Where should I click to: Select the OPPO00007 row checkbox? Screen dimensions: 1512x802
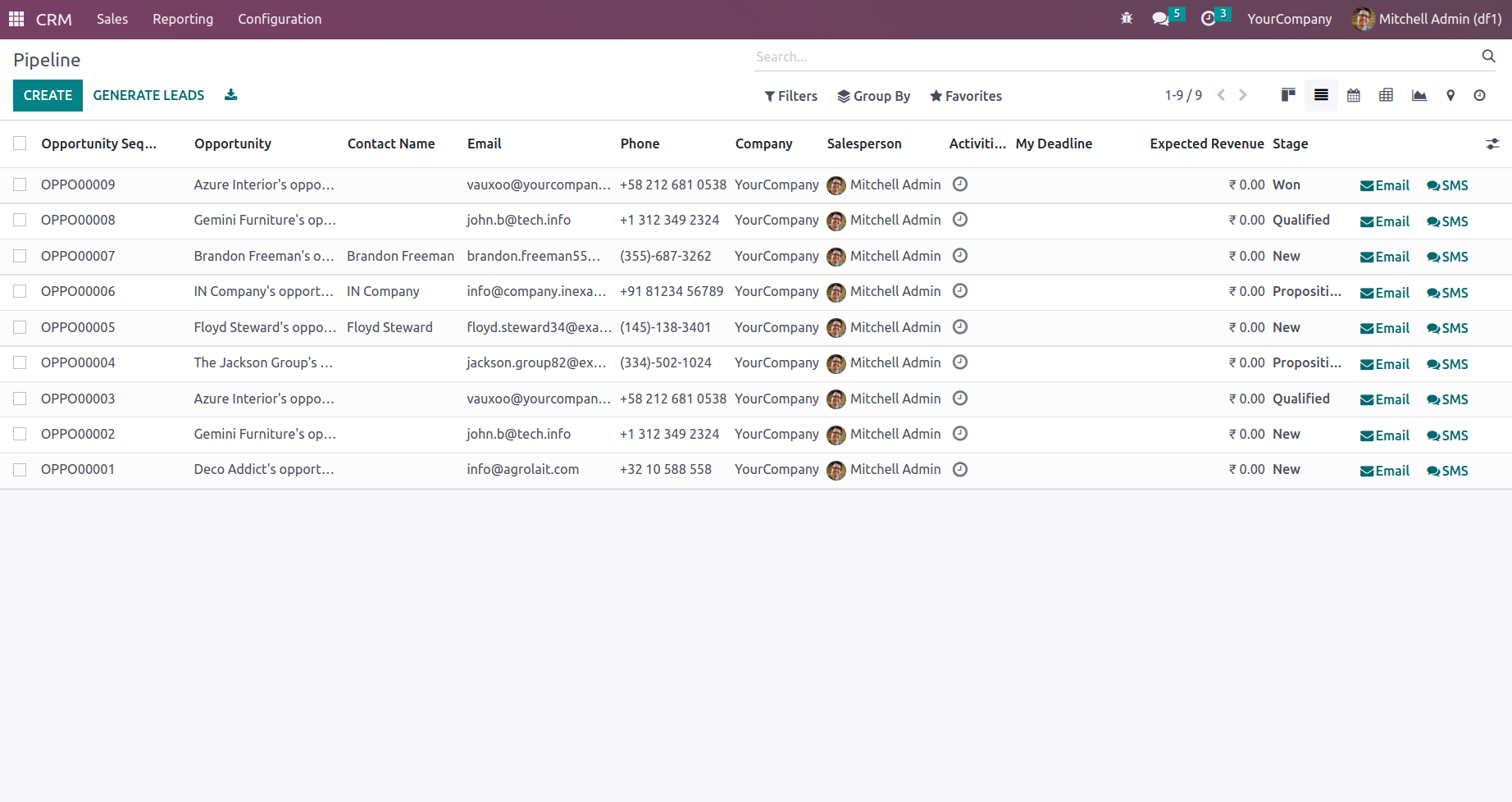[x=20, y=256]
